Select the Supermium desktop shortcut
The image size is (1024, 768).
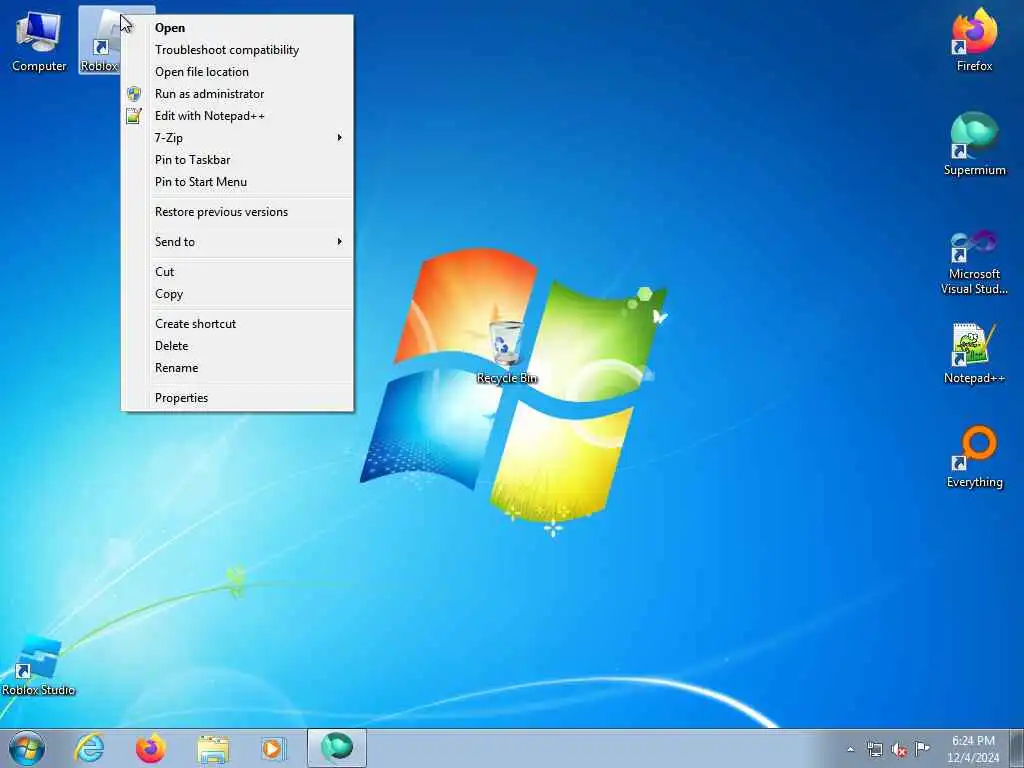coord(974,144)
